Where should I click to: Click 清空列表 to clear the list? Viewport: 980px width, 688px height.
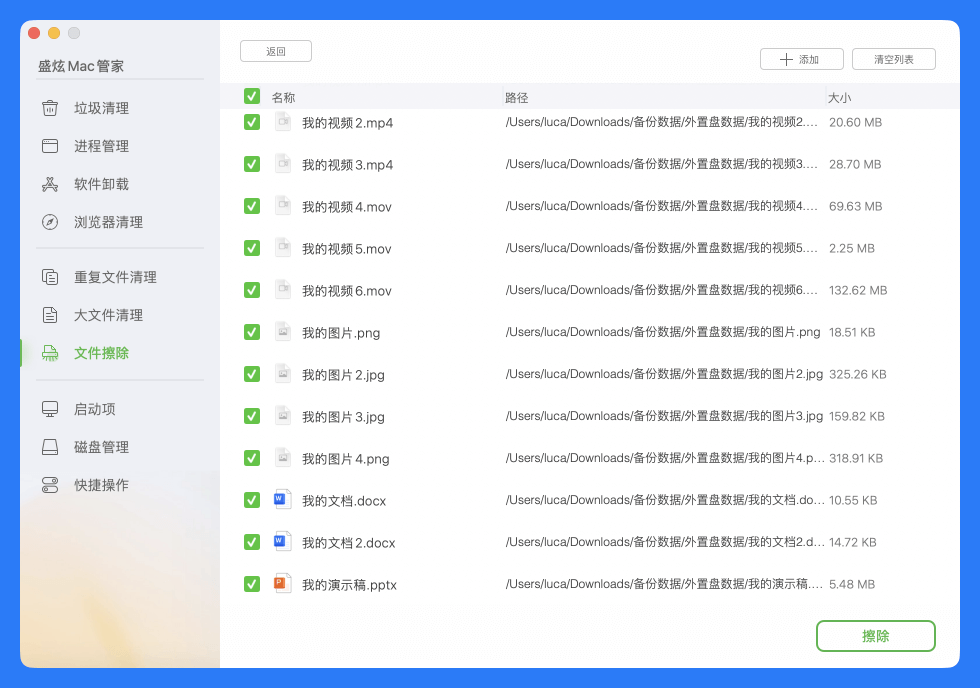(892, 59)
